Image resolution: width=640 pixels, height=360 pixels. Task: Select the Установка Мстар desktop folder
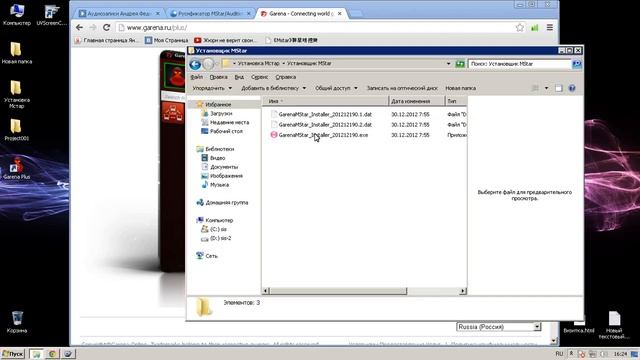[x=16, y=94]
